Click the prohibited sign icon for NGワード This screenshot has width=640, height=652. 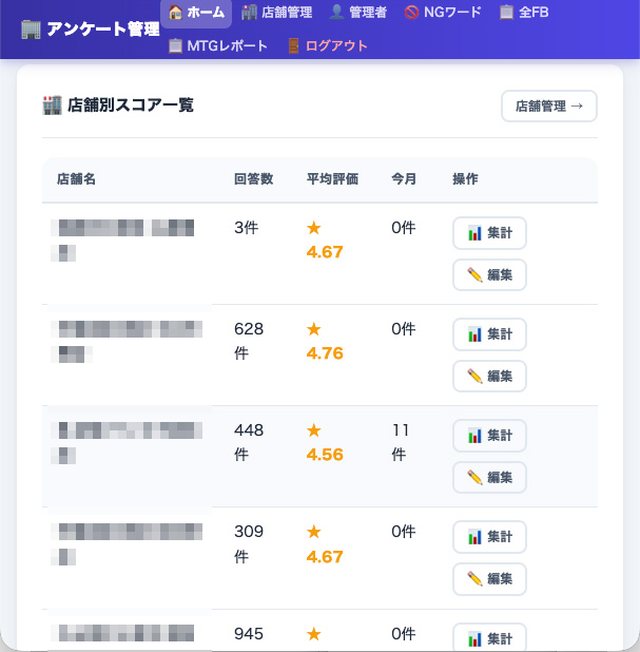pyautogui.click(x=411, y=12)
